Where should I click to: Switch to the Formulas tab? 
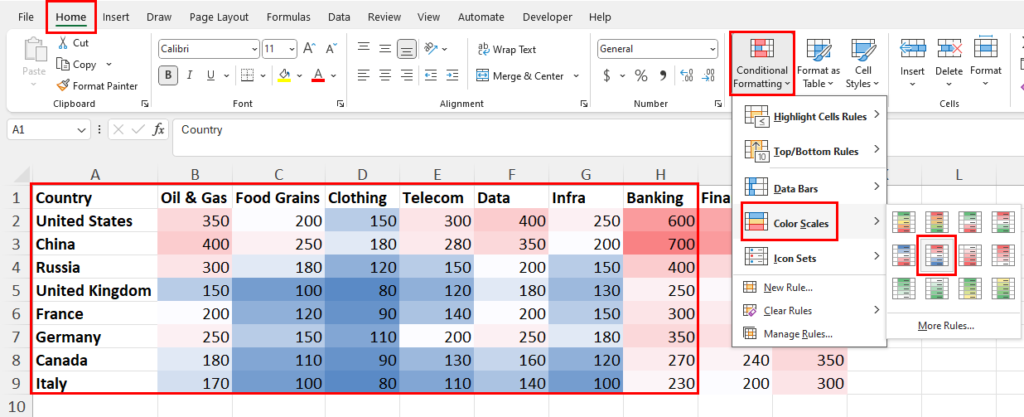[x=288, y=18]
